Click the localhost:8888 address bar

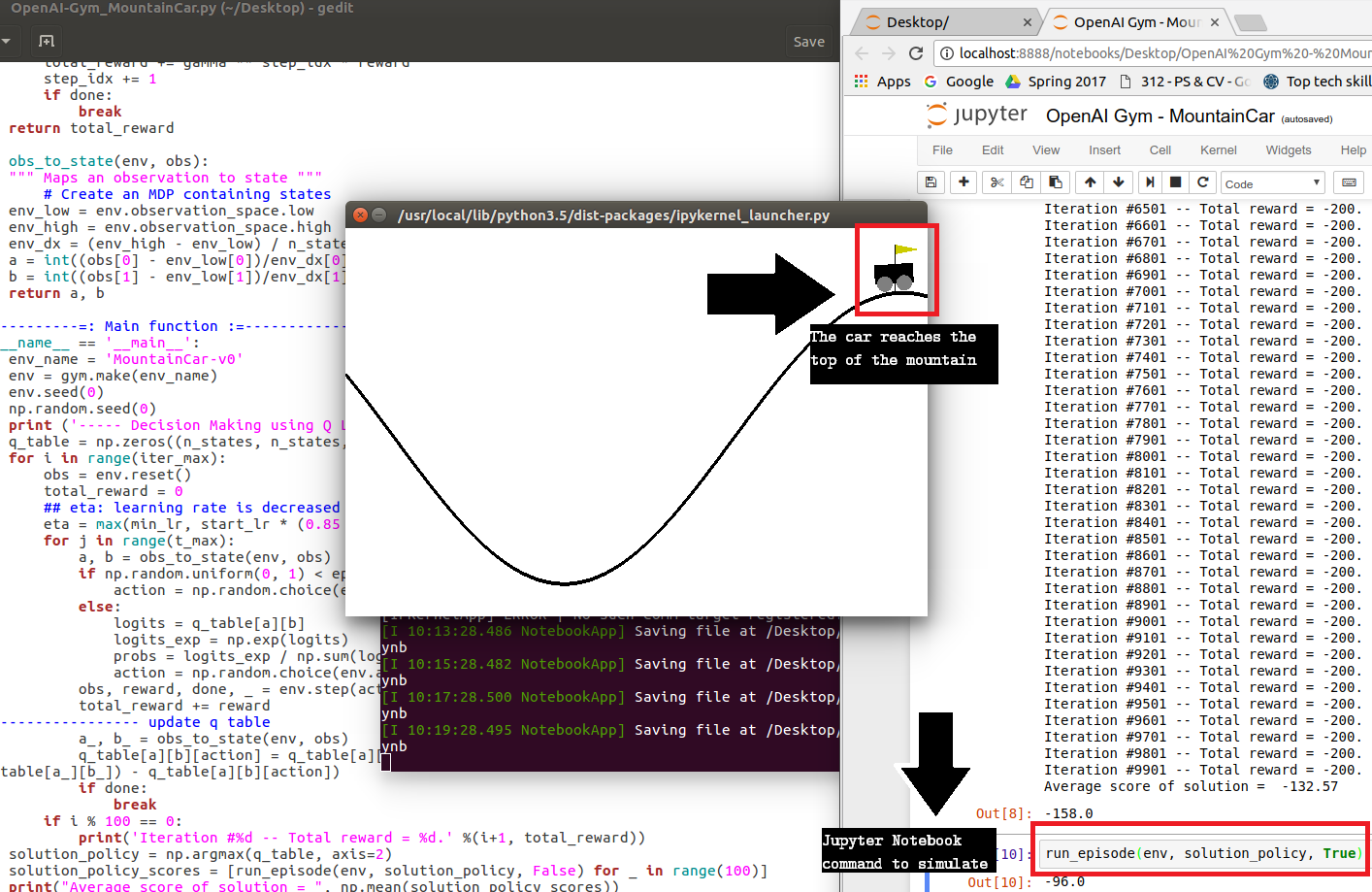point(1164,53)
